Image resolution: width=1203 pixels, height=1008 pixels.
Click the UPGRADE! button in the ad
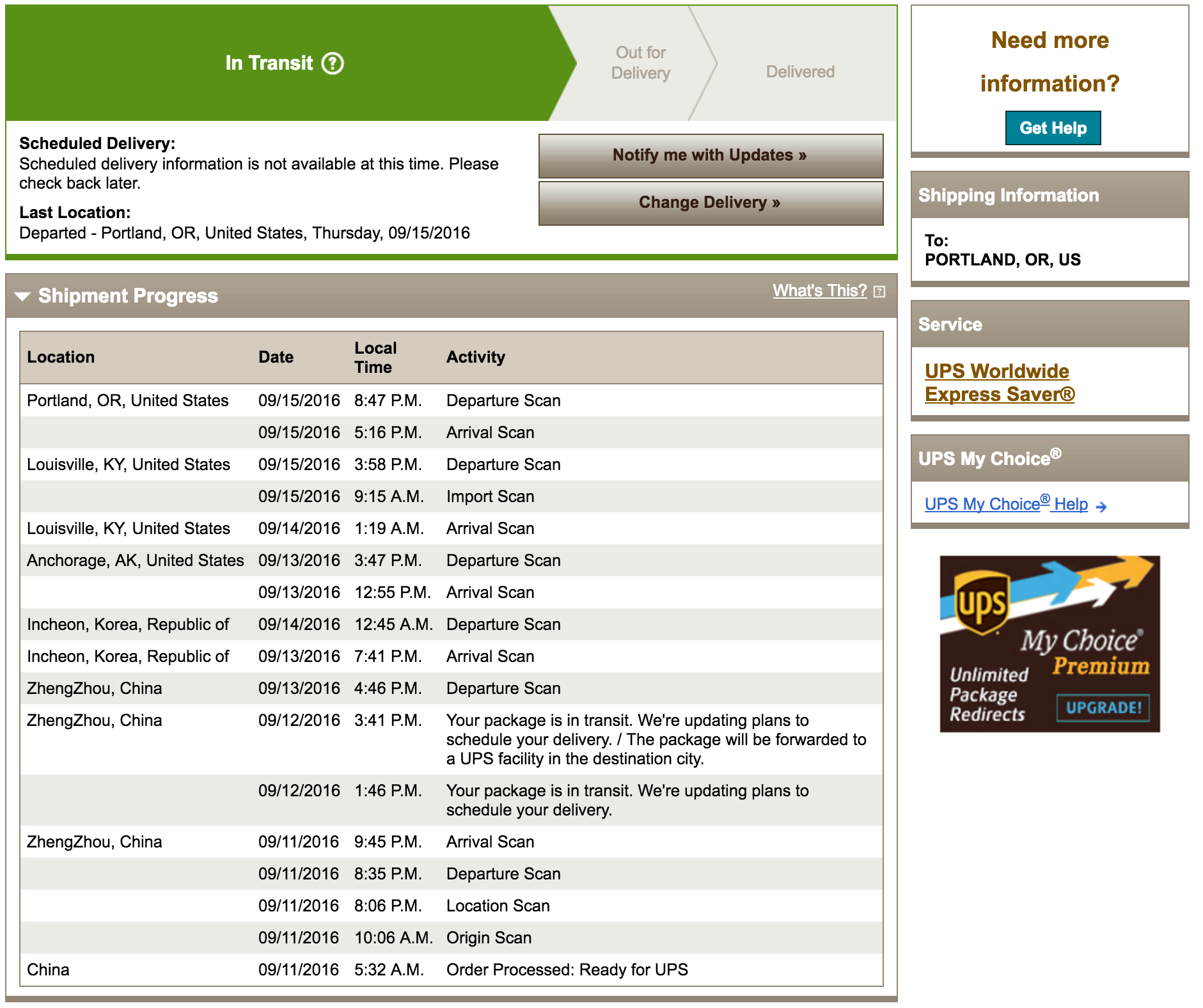1103,707
